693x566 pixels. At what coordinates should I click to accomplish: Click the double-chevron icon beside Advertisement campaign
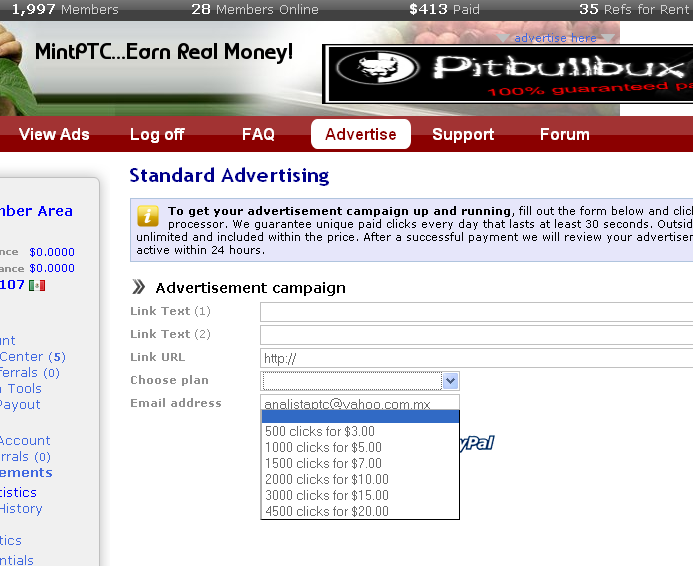pos(138,287)
